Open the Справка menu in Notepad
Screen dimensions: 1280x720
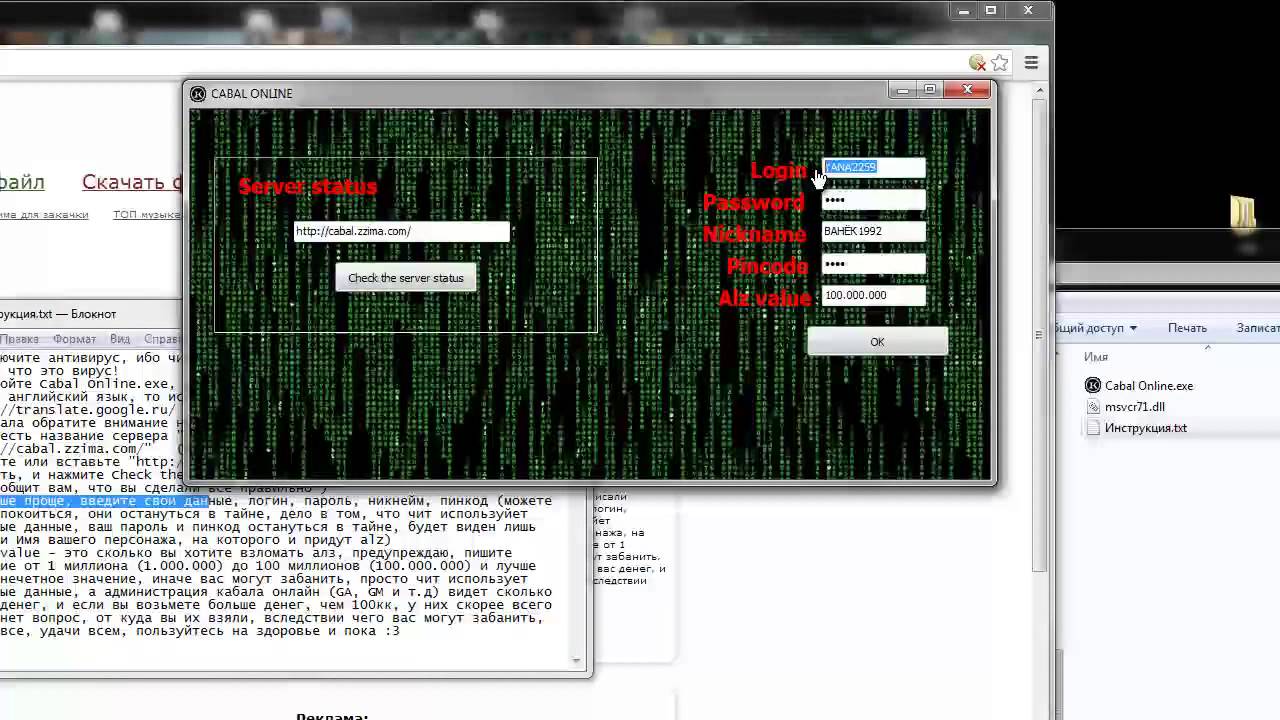click(162, 339)
